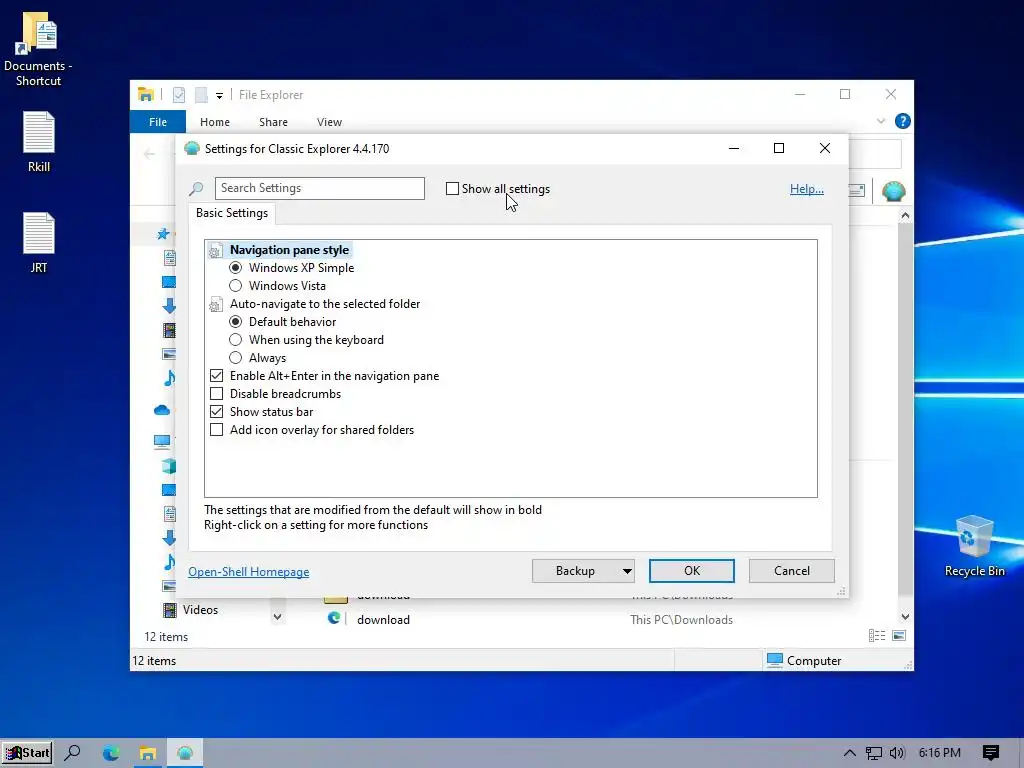The width and height of the screenshot is (1024, 768).
Task: Open taskbar search magnifier
Action: (x=72, y=752)
